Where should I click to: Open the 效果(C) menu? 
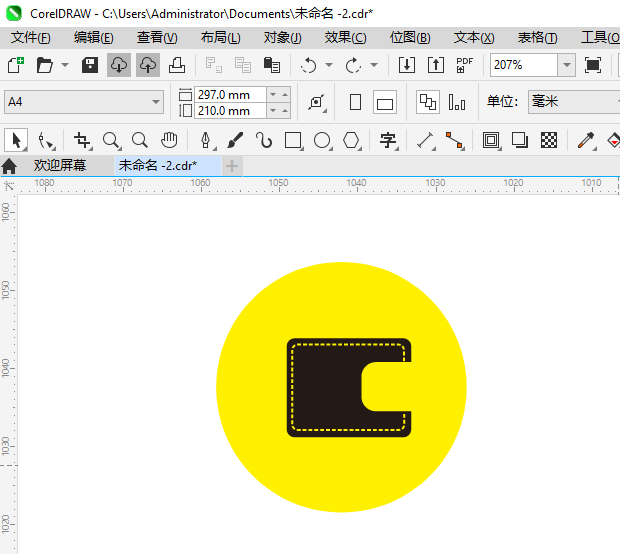tap(346, 38)
